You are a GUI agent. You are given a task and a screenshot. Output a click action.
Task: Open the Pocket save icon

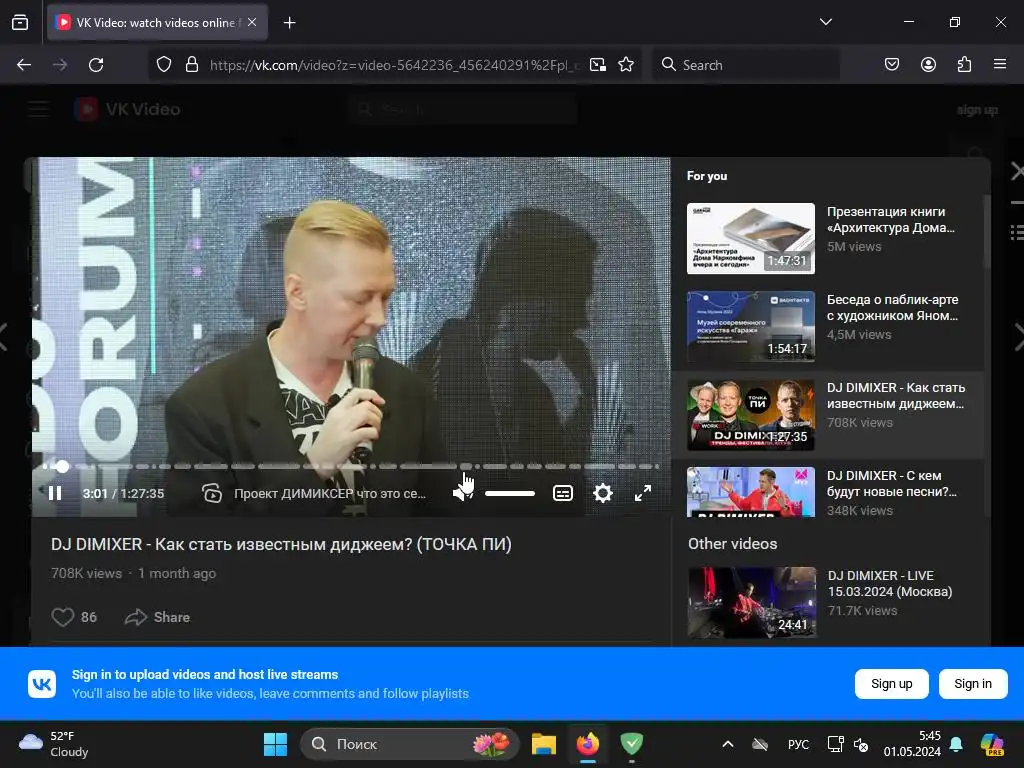tap(892, 64)
